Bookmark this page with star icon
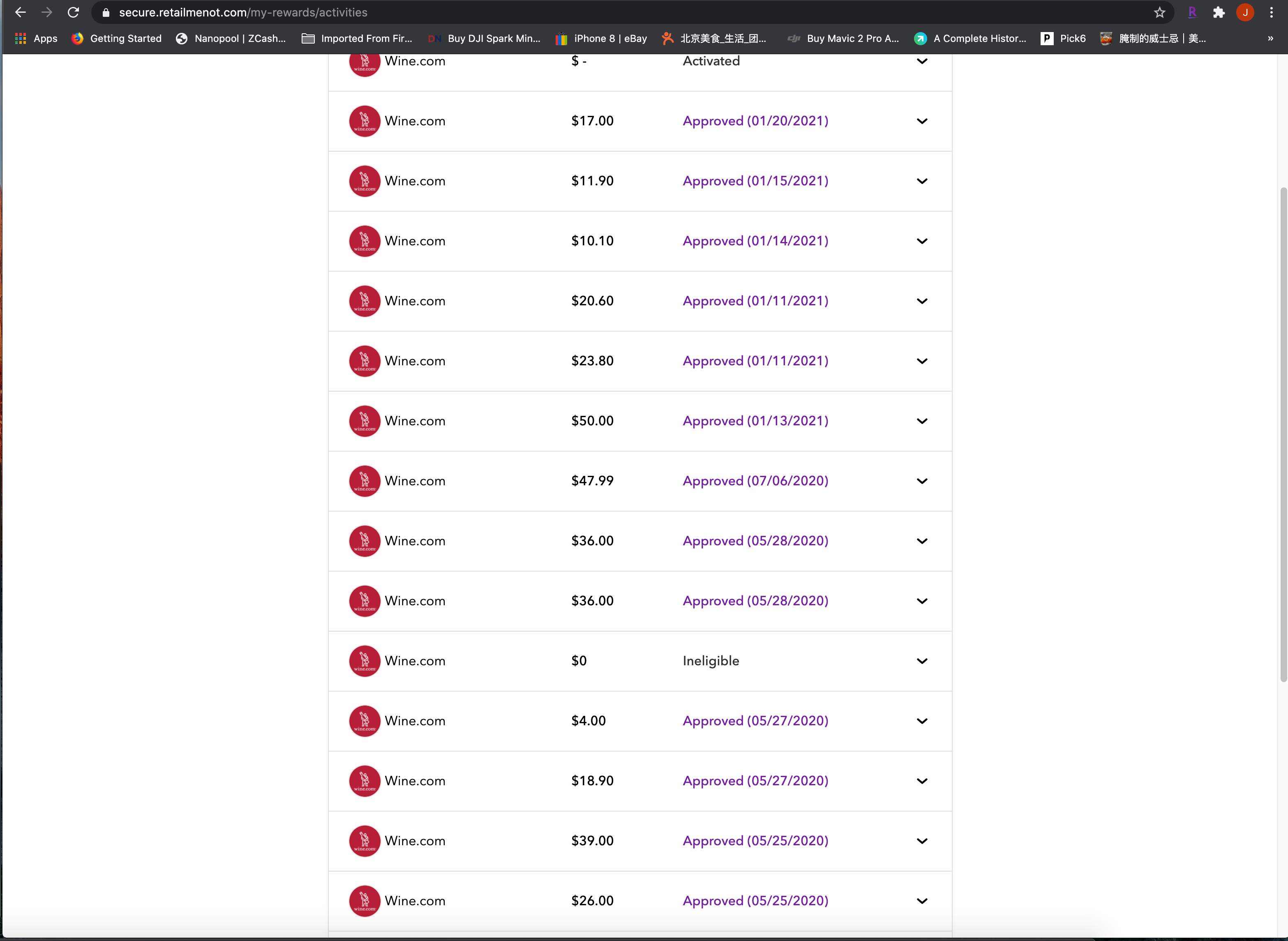Screen dimensions: 1288x941 [1159, 12]
